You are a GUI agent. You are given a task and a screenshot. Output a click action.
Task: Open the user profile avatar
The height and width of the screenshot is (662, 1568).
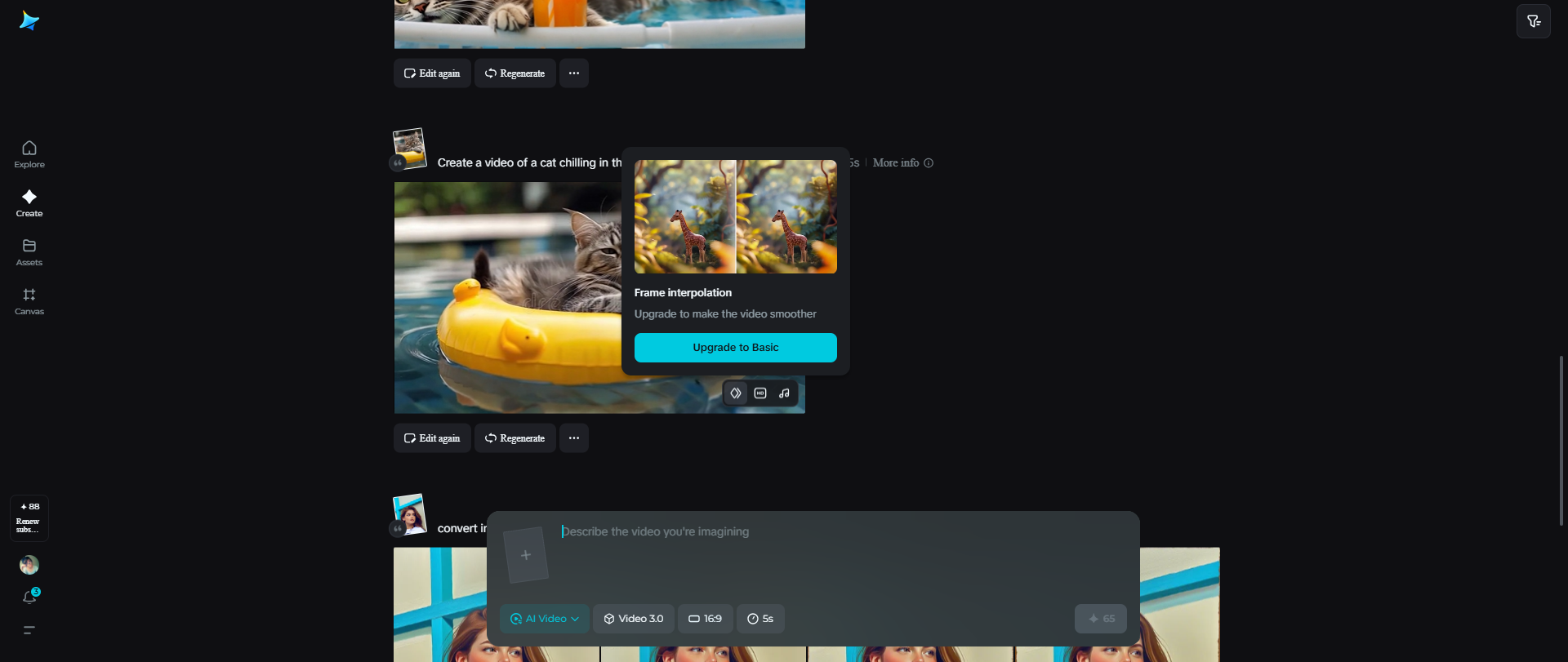point(29,565)
